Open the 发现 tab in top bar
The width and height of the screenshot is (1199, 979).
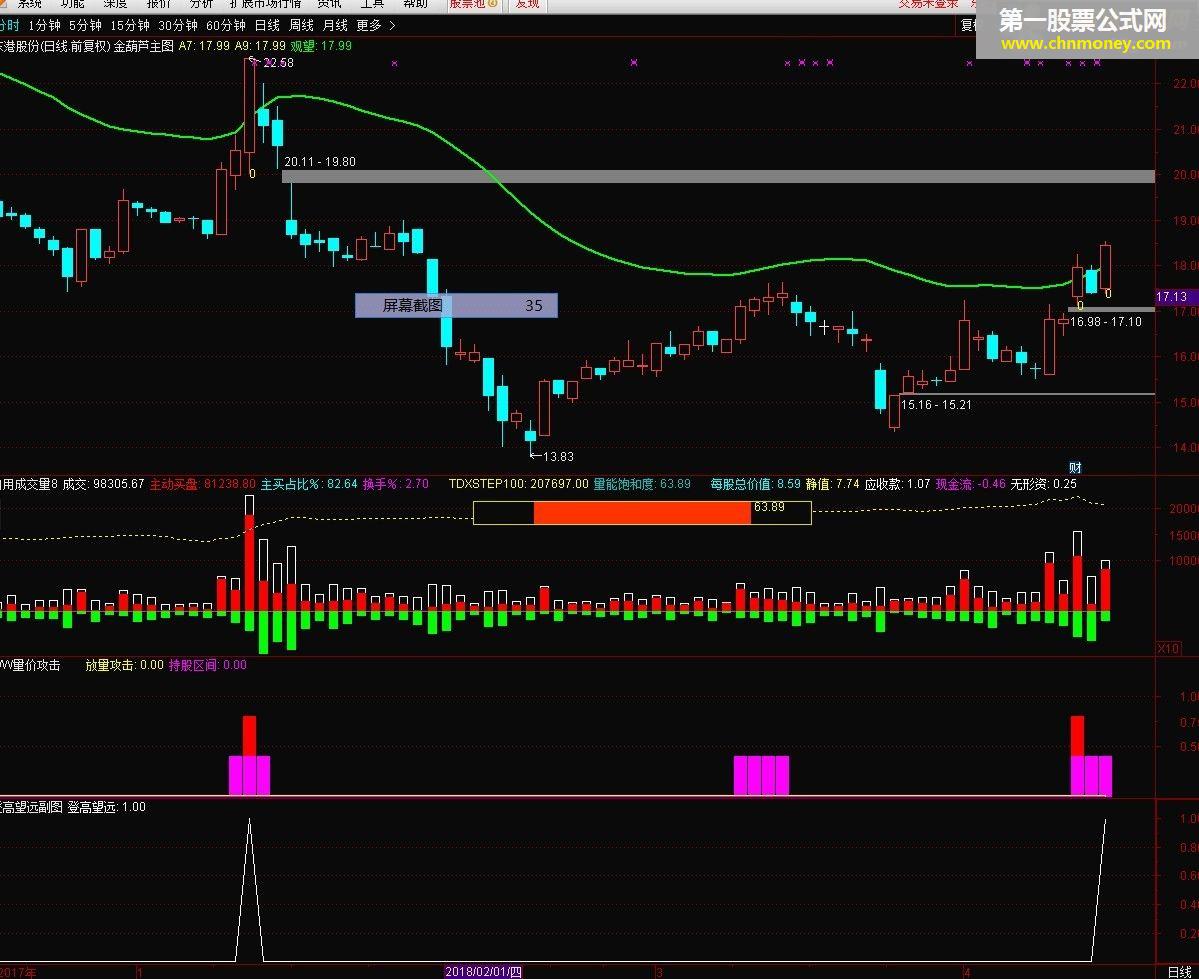click(527, 4)
